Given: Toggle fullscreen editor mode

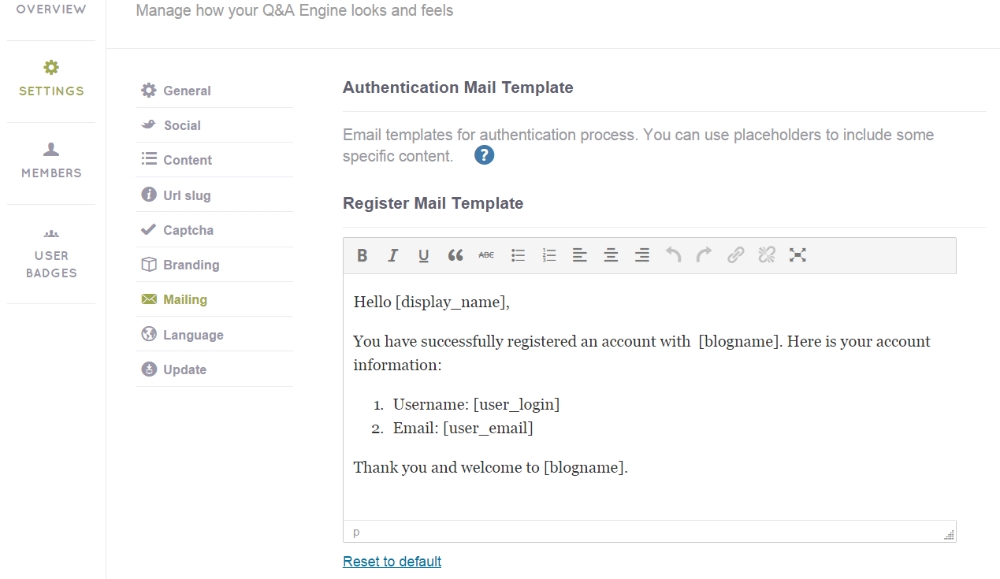Looking at the screenshot, I should [x=797, y=256].
